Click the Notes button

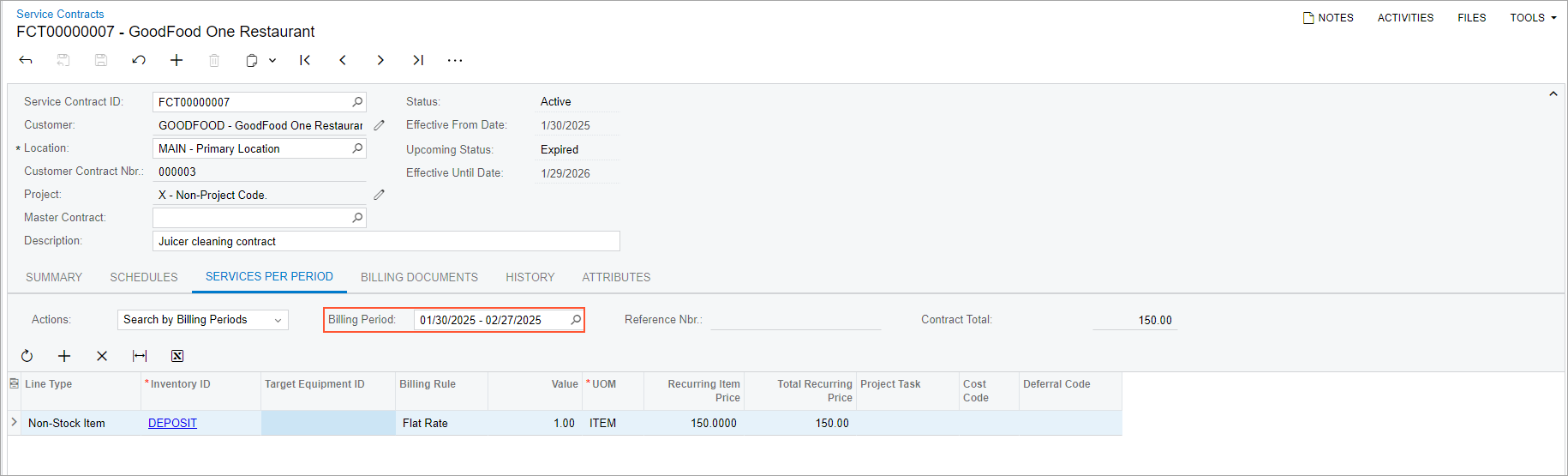point(1328,18)
